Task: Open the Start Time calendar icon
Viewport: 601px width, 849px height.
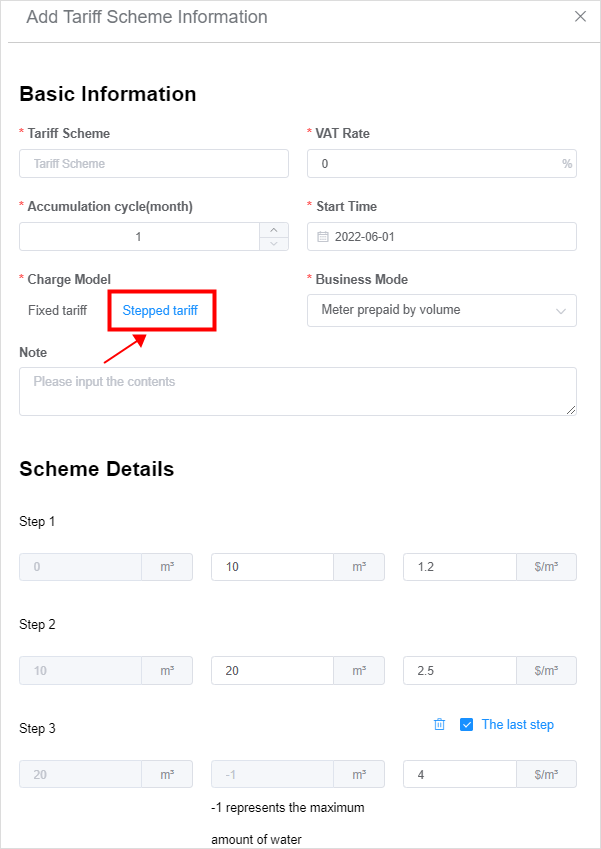Action: pyautogui.click(x=323, y=237)
